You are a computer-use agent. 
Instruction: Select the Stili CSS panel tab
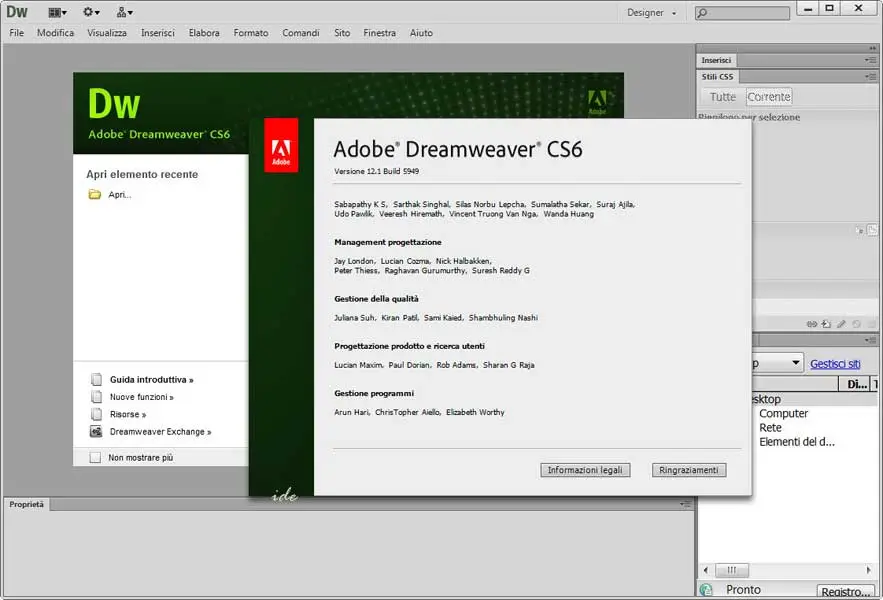pyautogui.click(x=717, y=77)
